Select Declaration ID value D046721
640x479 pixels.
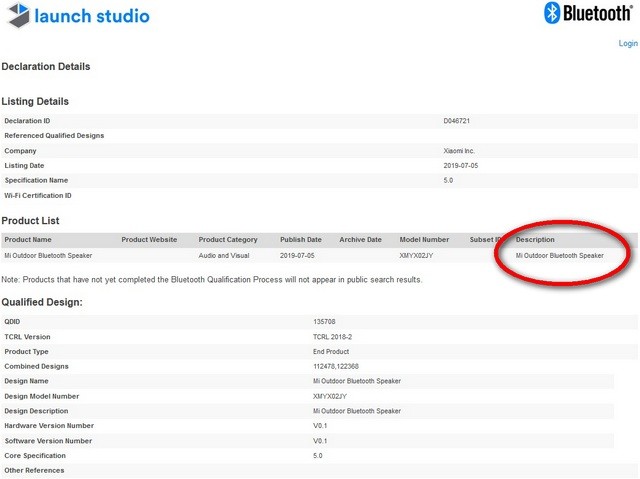click(x=456, y=121)
